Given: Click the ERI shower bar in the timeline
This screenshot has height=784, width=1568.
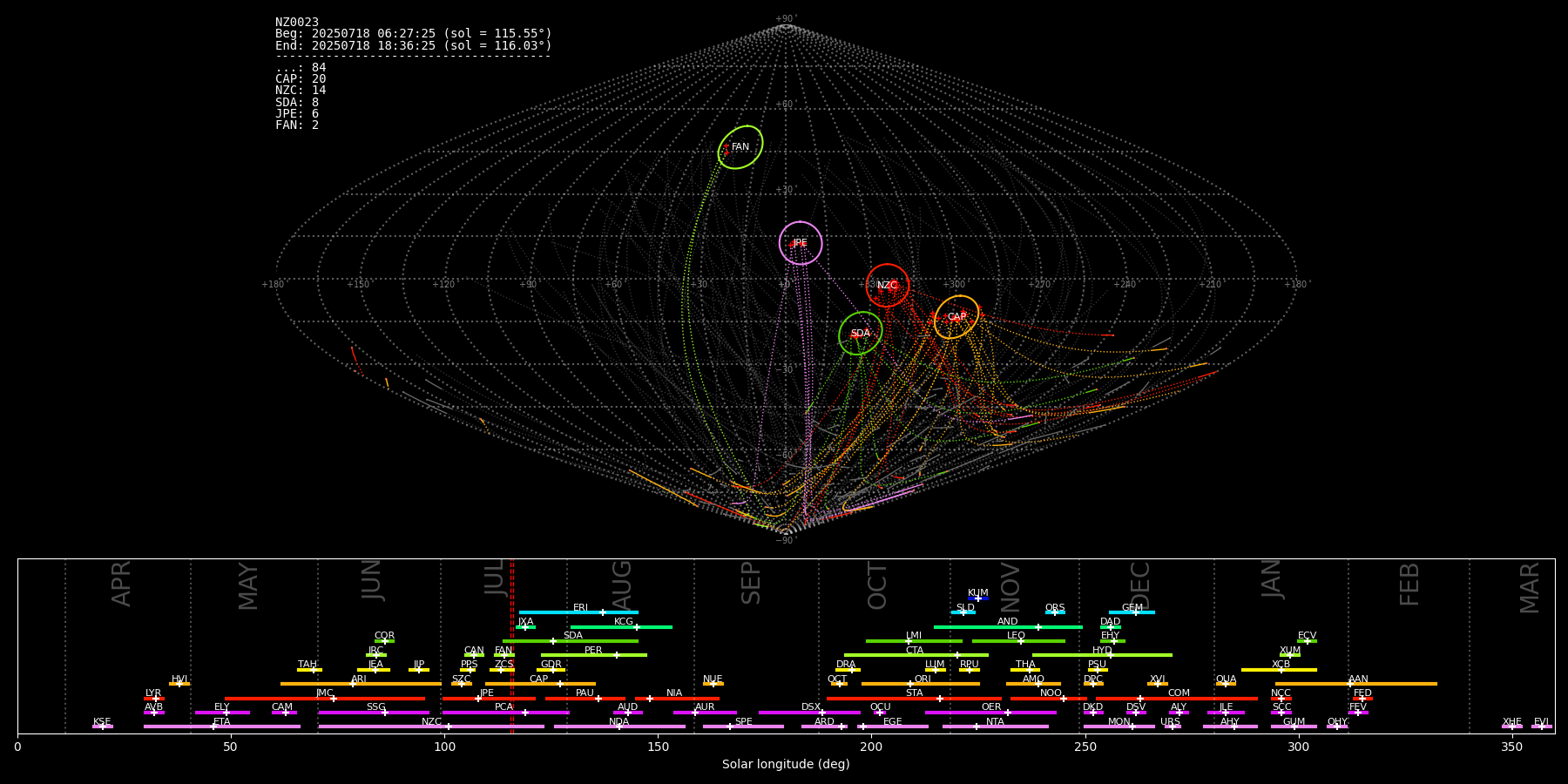Looking at the screenshot, I should click(578, 612).
